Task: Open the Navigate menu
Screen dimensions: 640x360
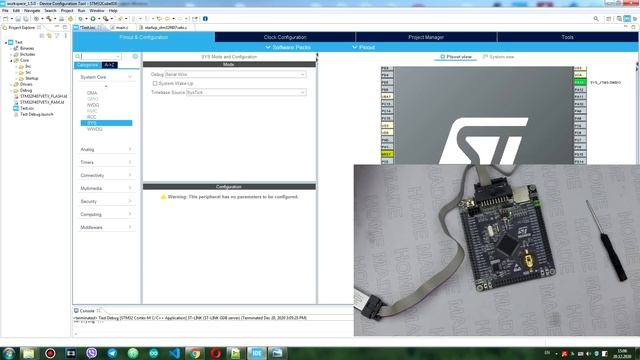Action: pos(32,11)
